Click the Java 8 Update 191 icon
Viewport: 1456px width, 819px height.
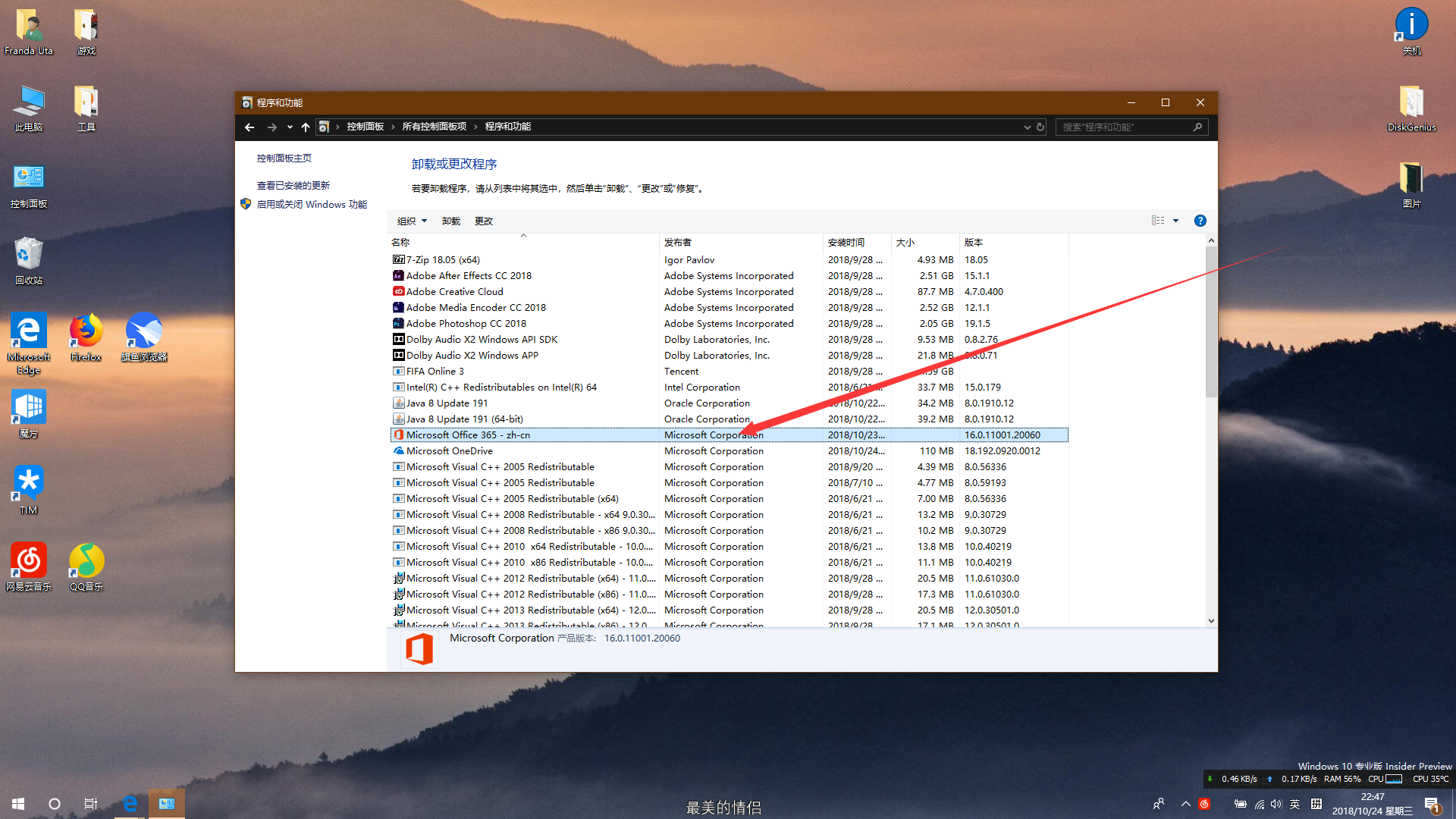click(x=397, y=403)
